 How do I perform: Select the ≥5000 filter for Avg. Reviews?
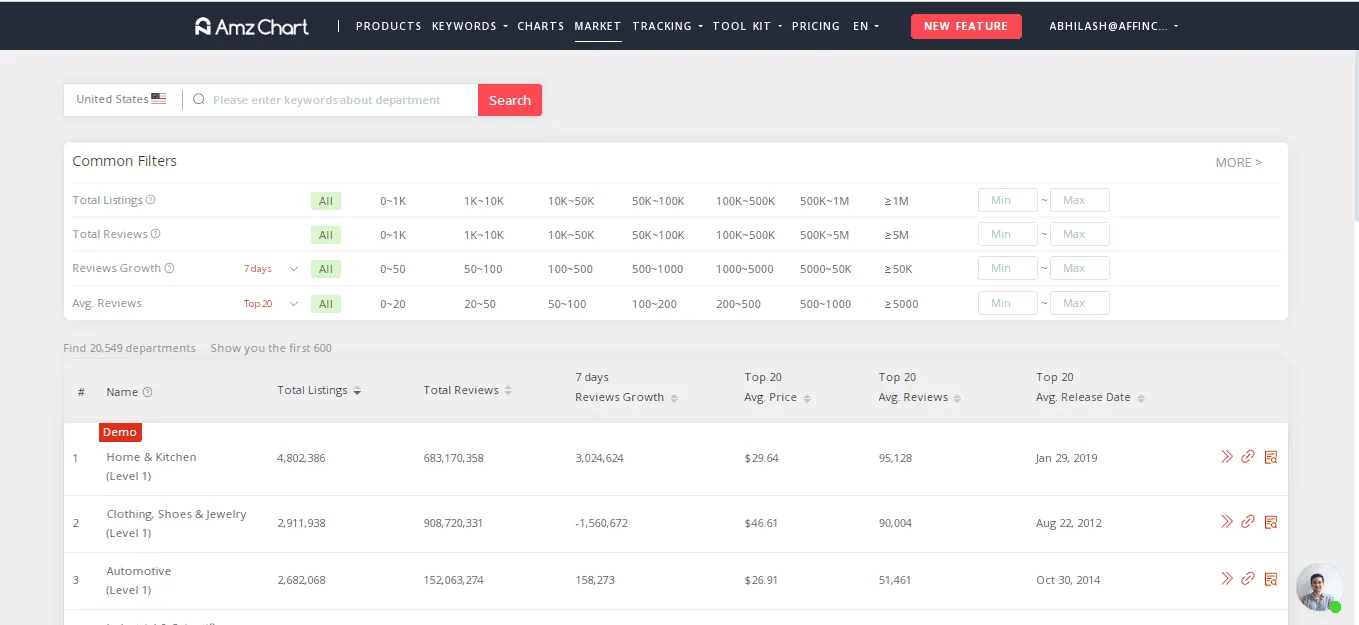[900, 303]
